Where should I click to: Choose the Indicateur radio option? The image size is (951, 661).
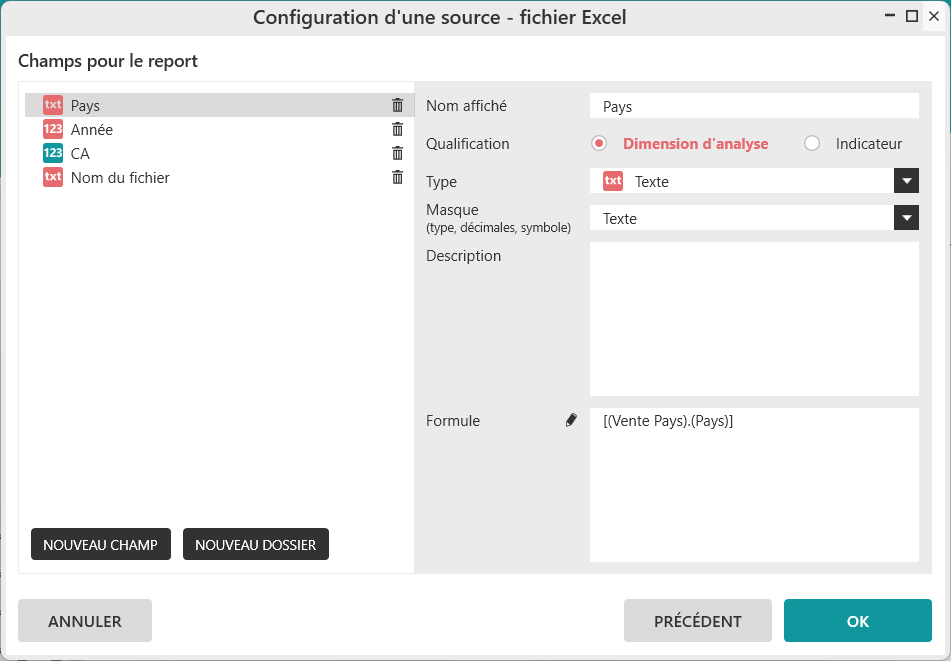click(x=812, y=143)
